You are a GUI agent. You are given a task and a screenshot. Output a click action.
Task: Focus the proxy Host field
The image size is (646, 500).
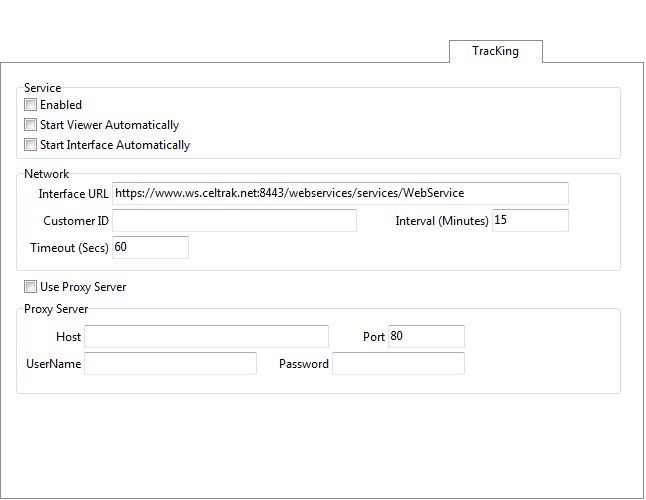tap(206, 336)
